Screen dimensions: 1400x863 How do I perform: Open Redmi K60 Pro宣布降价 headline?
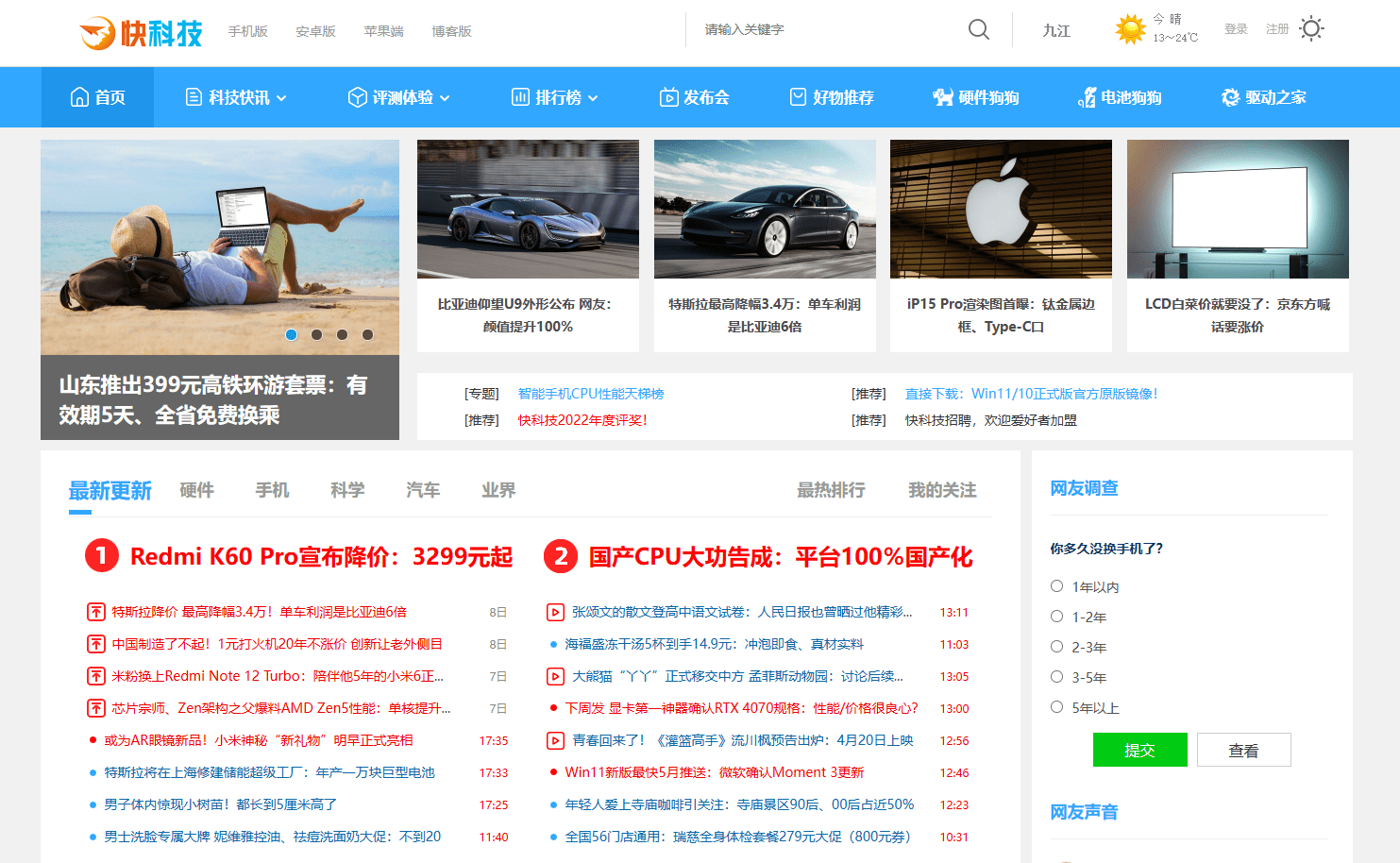[x=322, y=556]
